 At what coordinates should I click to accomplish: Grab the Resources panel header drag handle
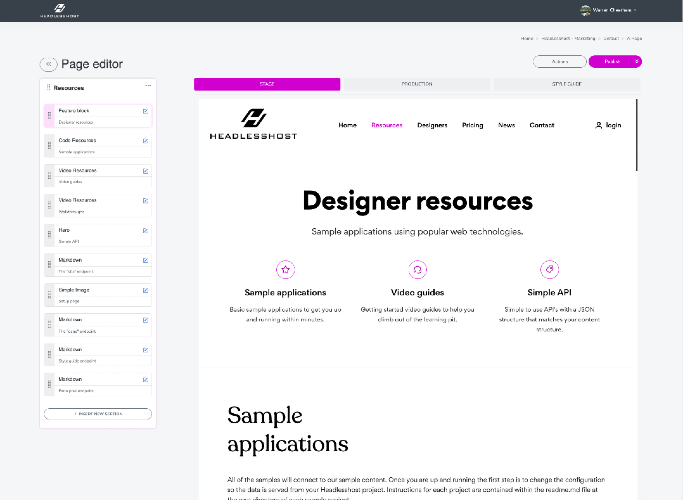pyautogui.click(x=48, y=88)
